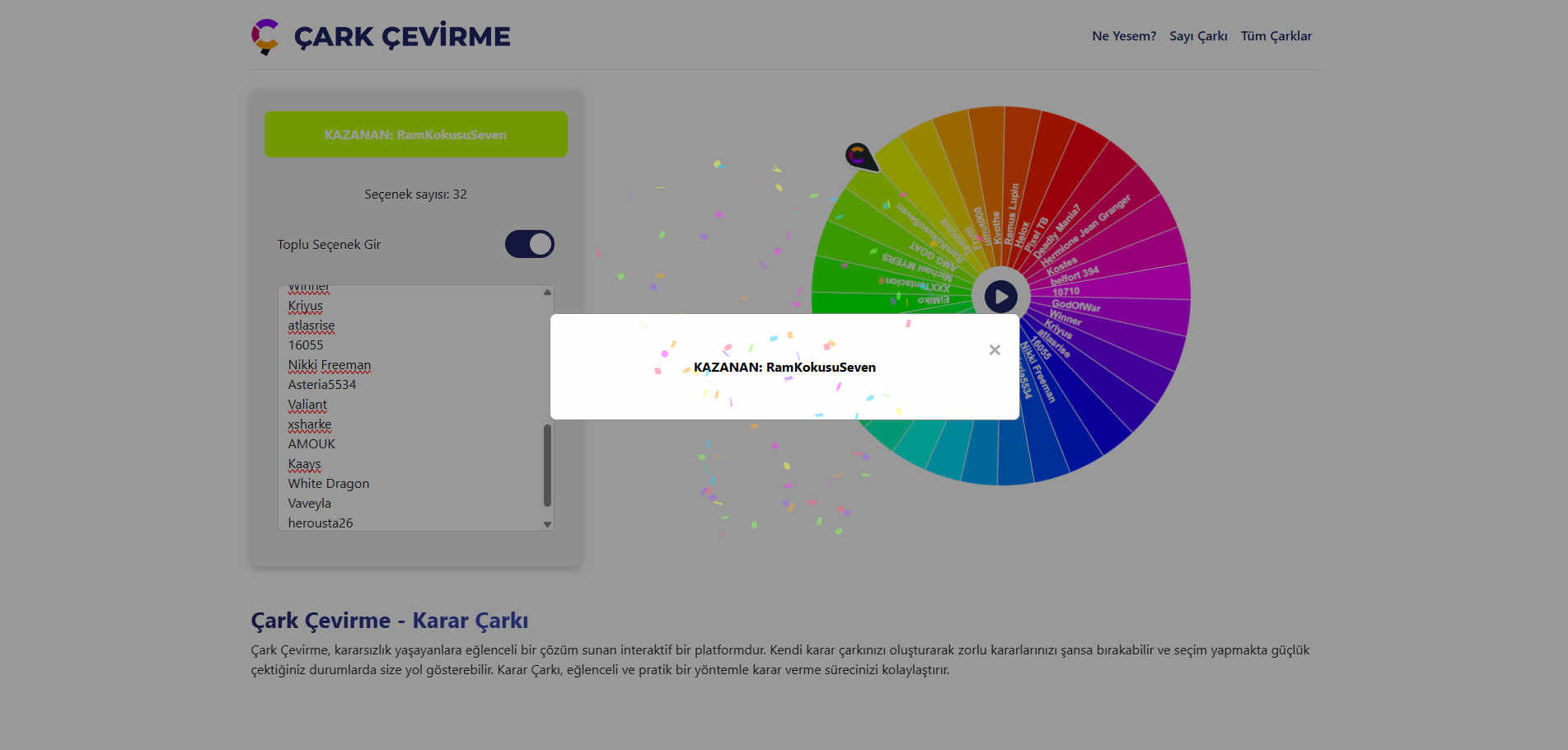This screenshot has height=750, width=1568.
Task: Click the popup text KAZANAN: RamKokusuSeven
Action: pyautogui.click(x=784, y=368)
